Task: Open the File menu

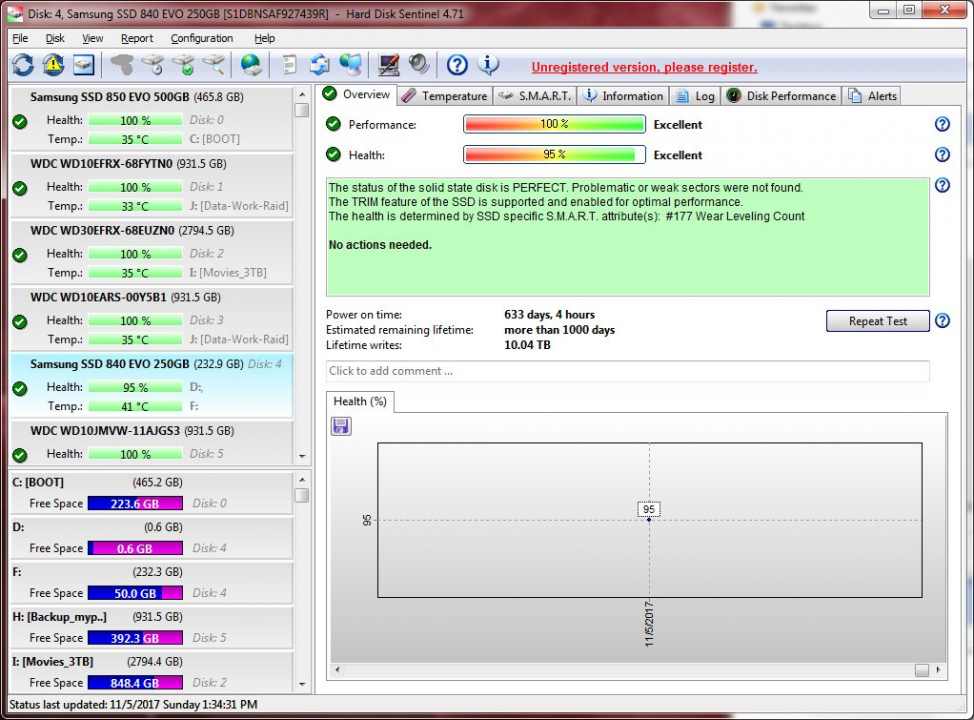Action: (x=20, y=39)
